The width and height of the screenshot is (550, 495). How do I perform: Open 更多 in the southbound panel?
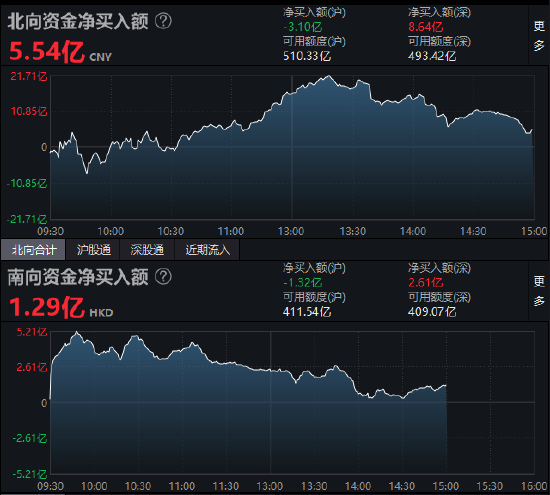coord(539,291)
